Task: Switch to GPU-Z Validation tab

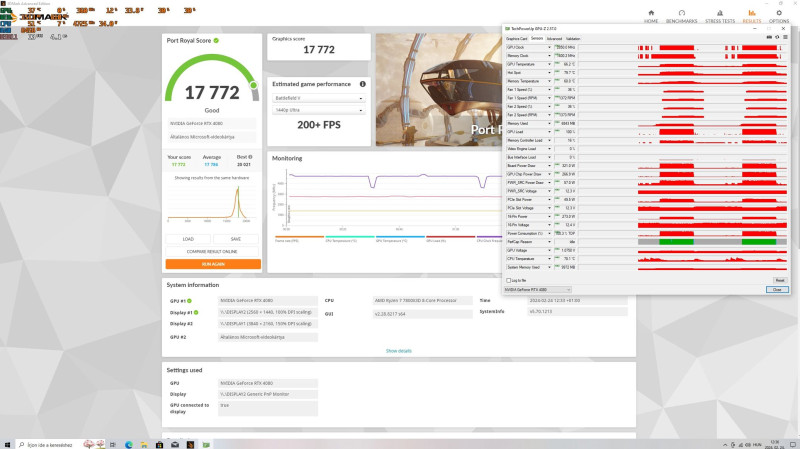Action: (x=573, y=39)
